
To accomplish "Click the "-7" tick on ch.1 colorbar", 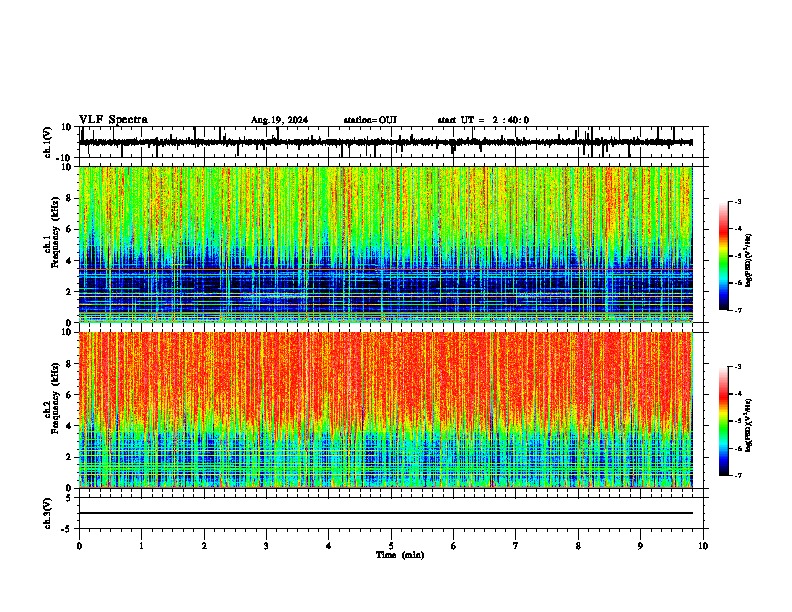I will [x=738, y=310].
